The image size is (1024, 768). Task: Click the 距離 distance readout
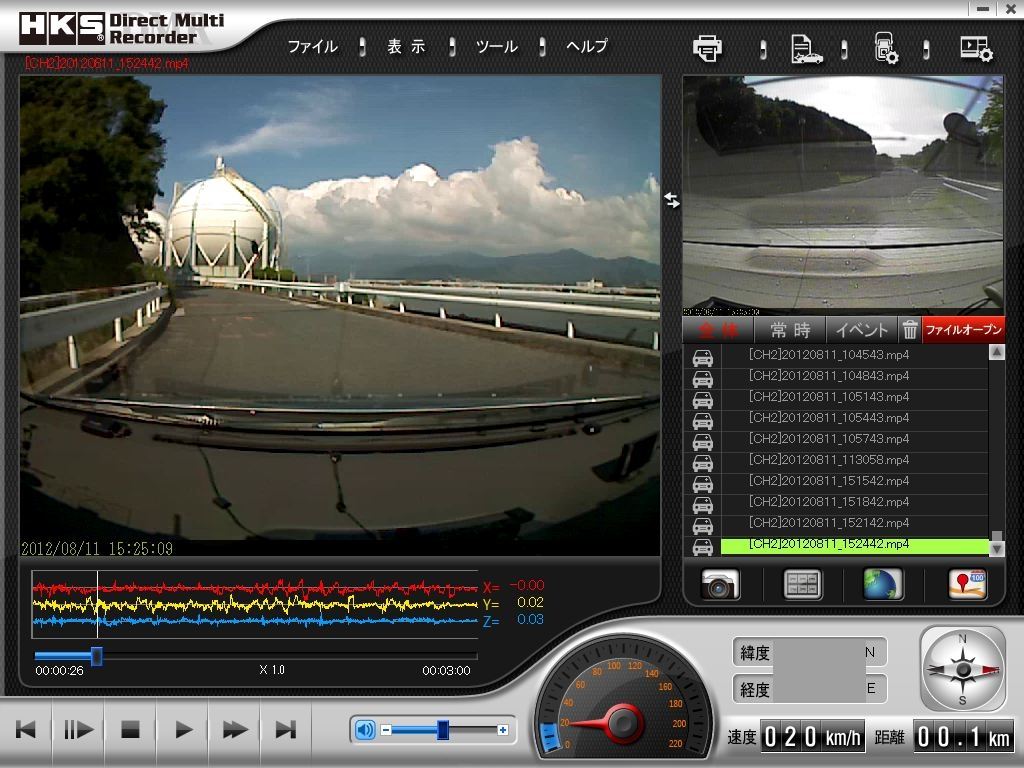(x=963, y=737)
